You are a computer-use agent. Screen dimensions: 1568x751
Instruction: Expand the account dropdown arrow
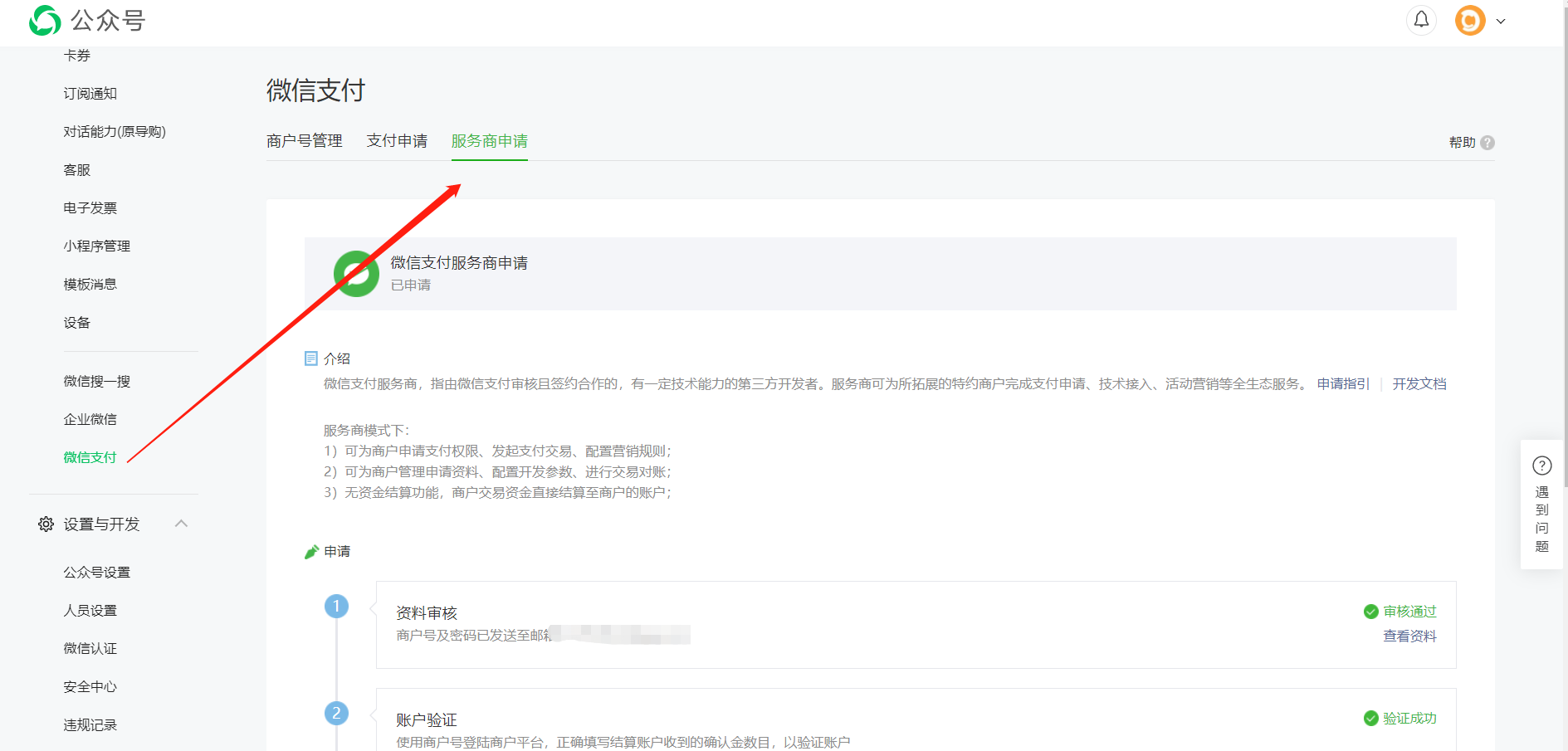[x=1501, y=22]
